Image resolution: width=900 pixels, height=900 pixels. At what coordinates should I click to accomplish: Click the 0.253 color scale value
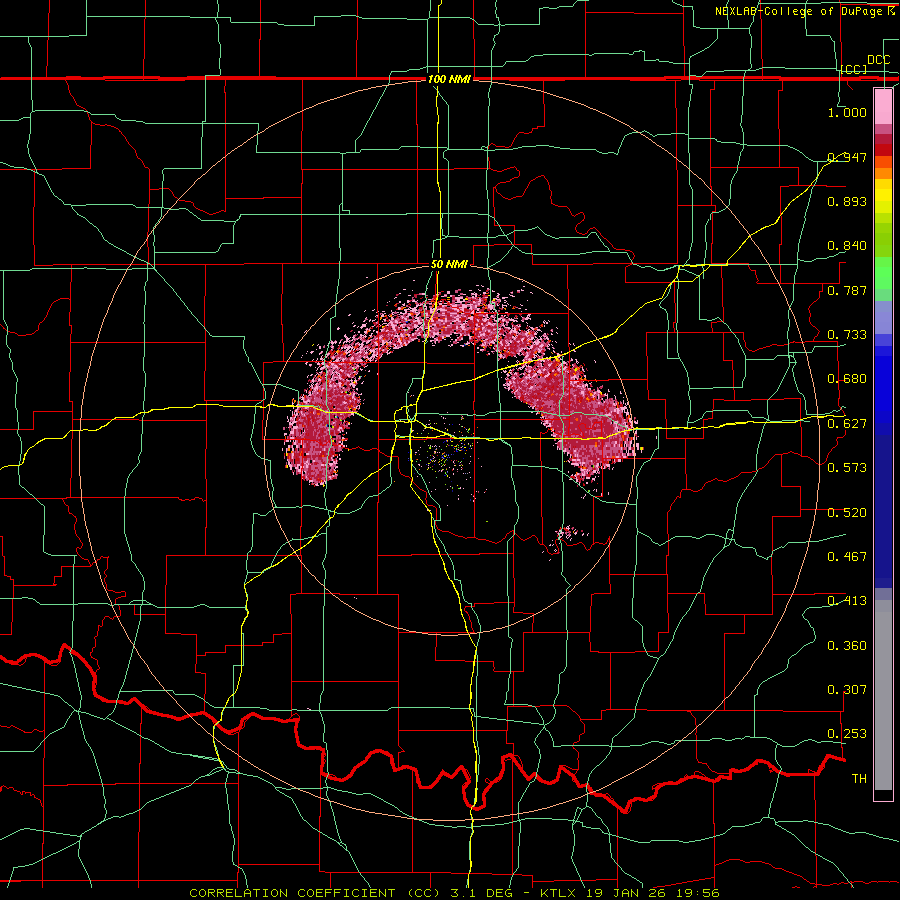pyautogui.click(x=847, y=734)
